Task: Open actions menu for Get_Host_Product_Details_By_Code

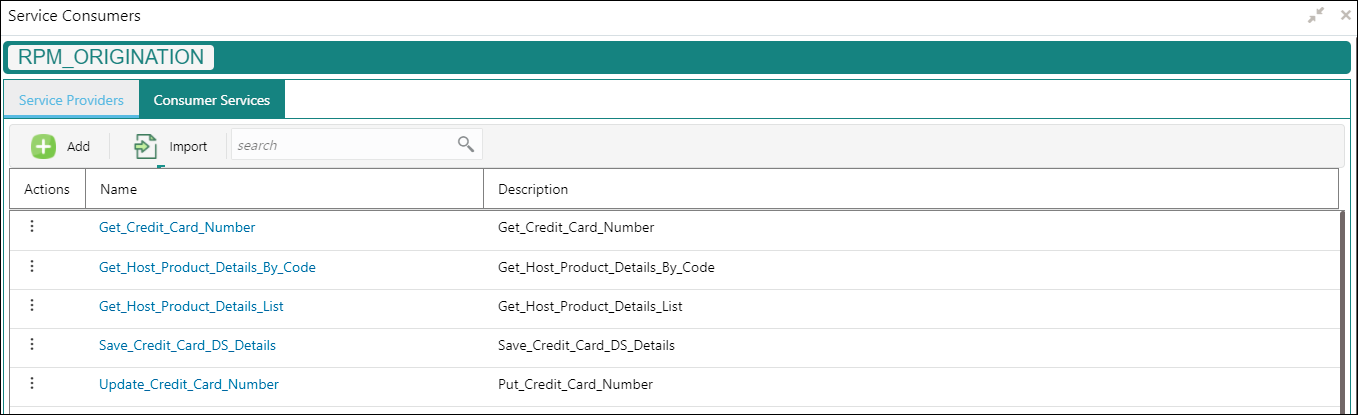Action: click(x=32, y=266)
